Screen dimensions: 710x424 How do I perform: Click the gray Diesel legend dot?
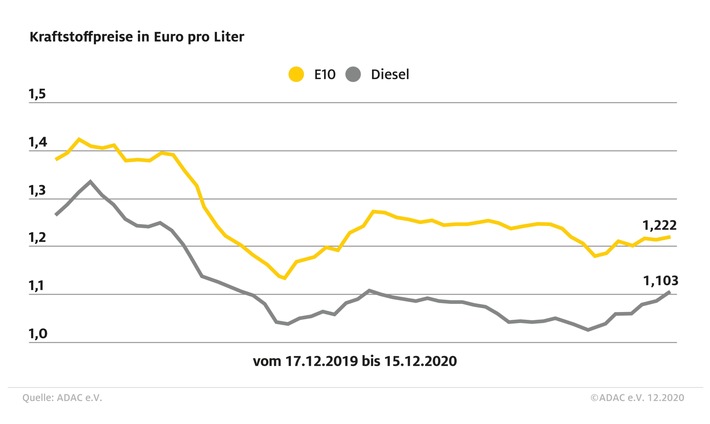[353, 73]
